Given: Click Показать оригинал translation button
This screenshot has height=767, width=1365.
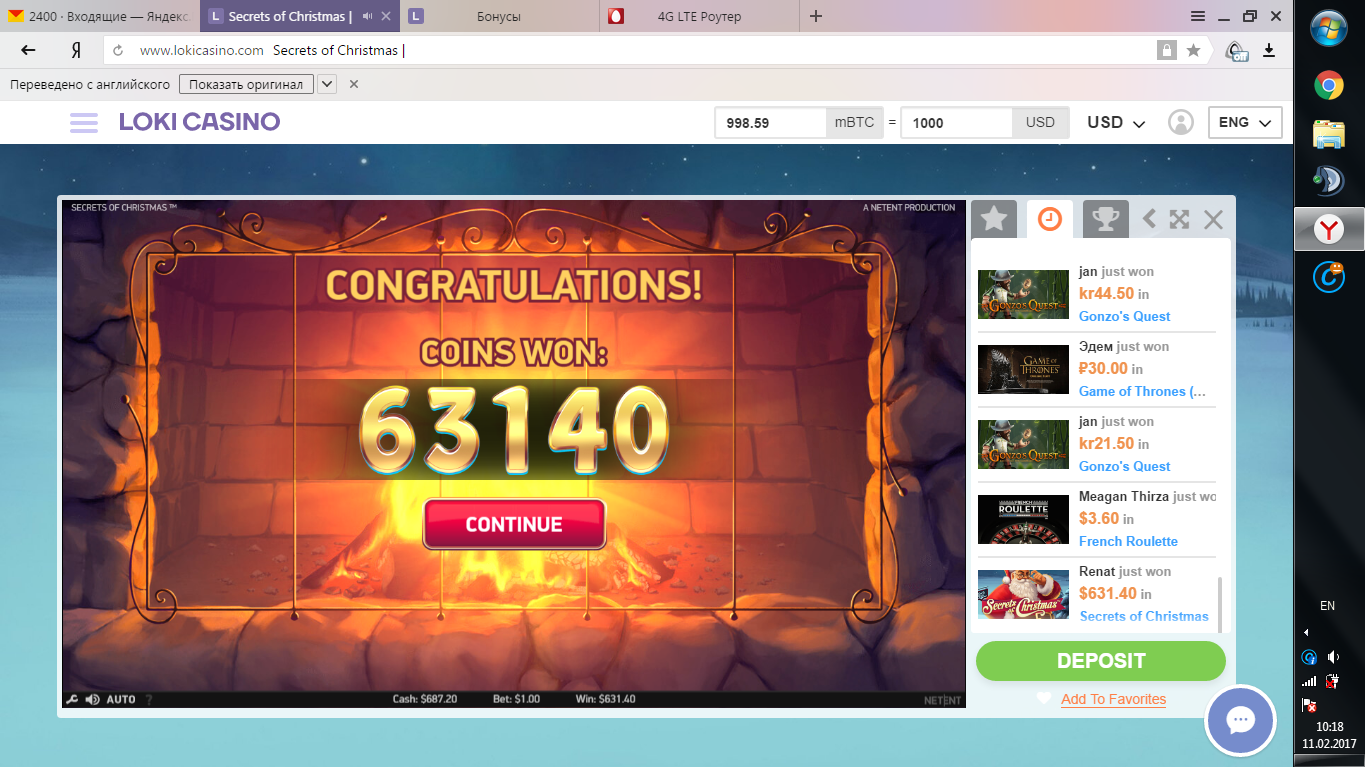Looking at the screenshot, I should coord(246,84).
